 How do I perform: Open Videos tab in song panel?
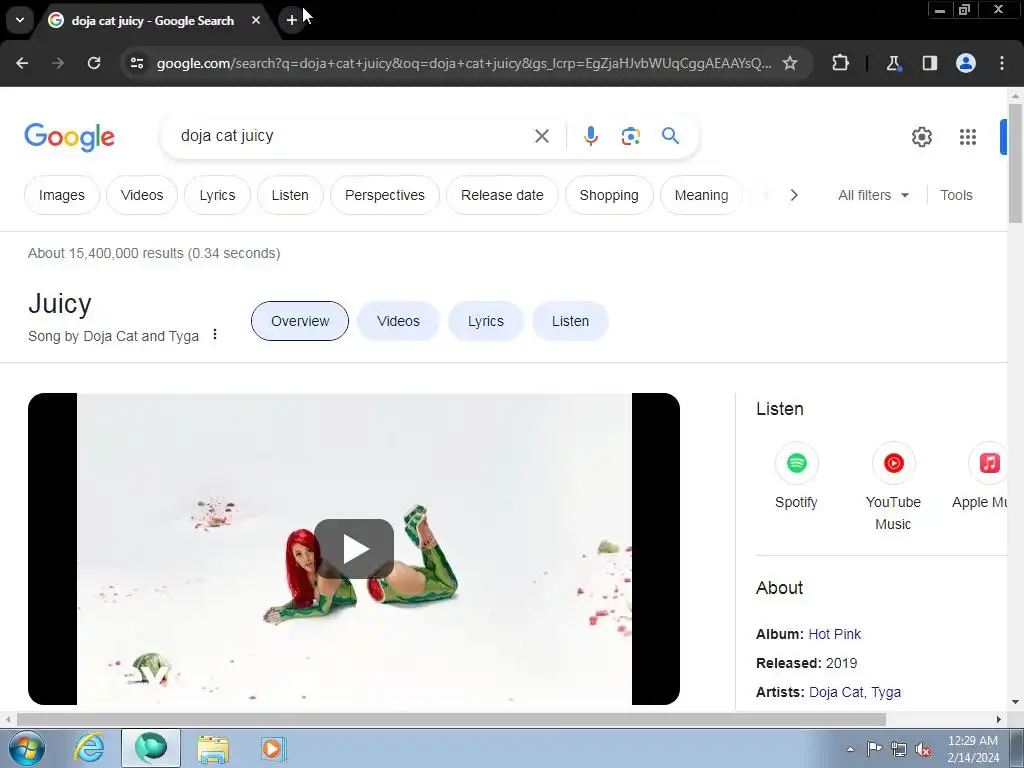coord(398,321)
